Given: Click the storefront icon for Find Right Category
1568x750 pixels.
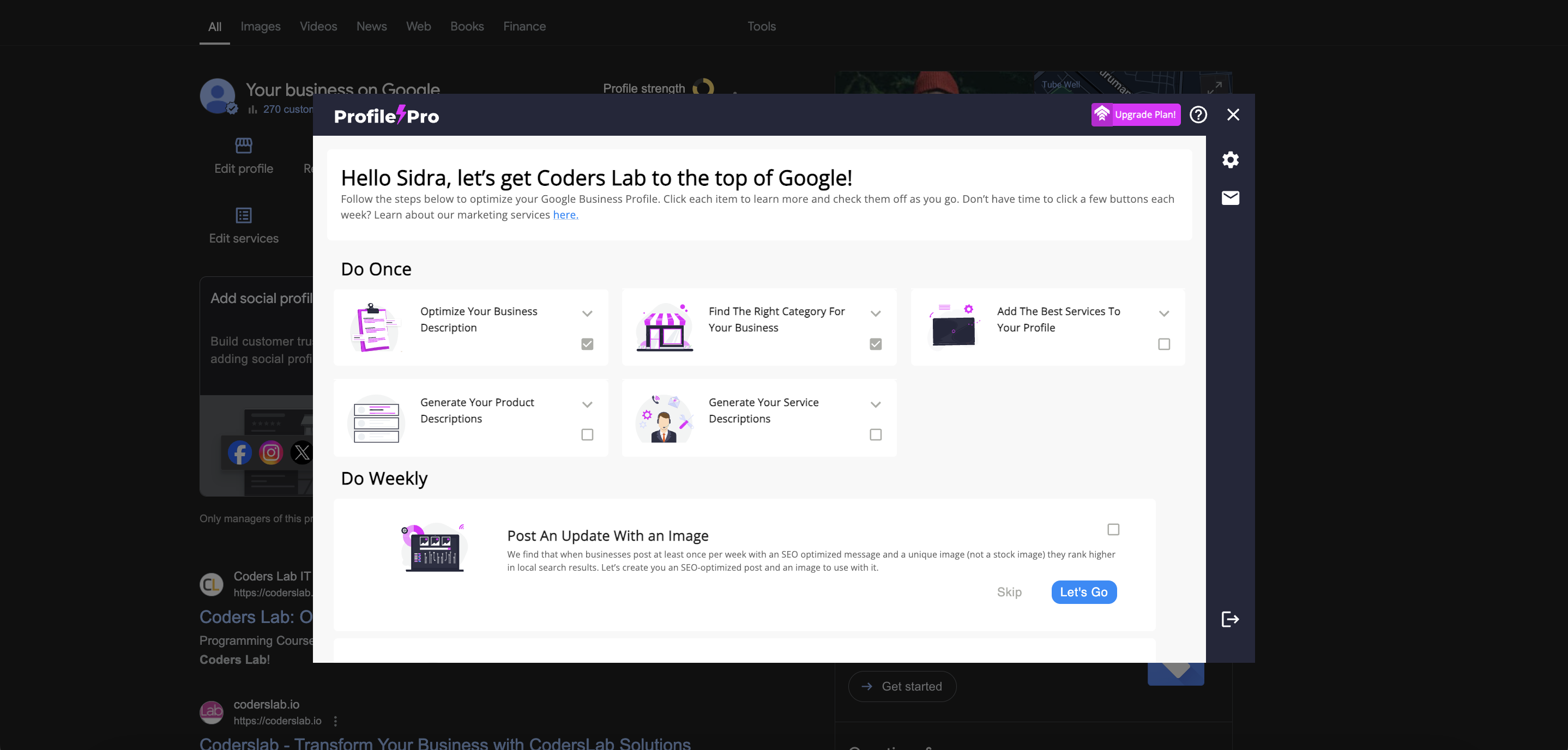Looking at the screenshot, I should point(665,328).
